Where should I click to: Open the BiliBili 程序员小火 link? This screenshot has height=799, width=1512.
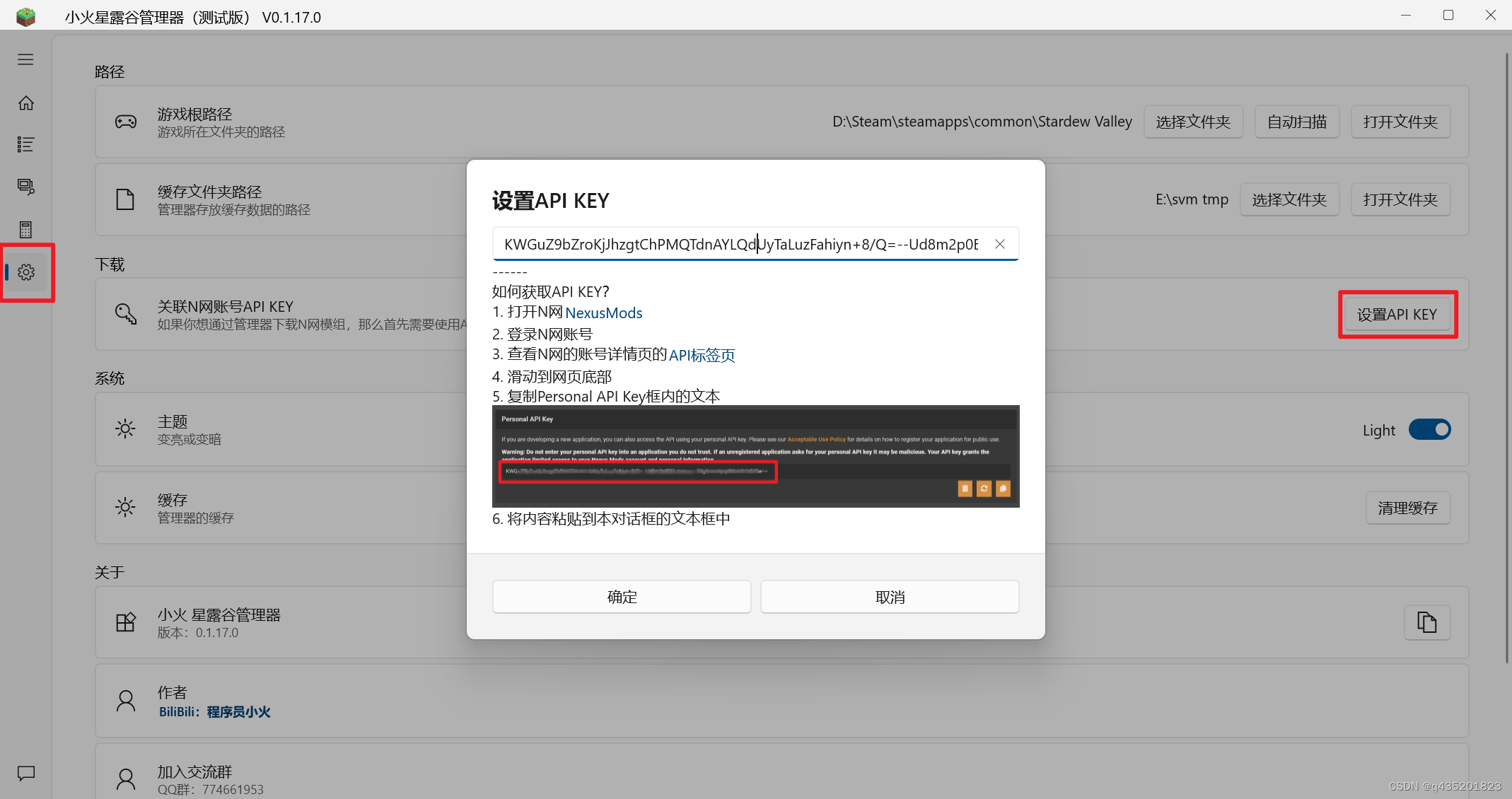coord(214,712)
